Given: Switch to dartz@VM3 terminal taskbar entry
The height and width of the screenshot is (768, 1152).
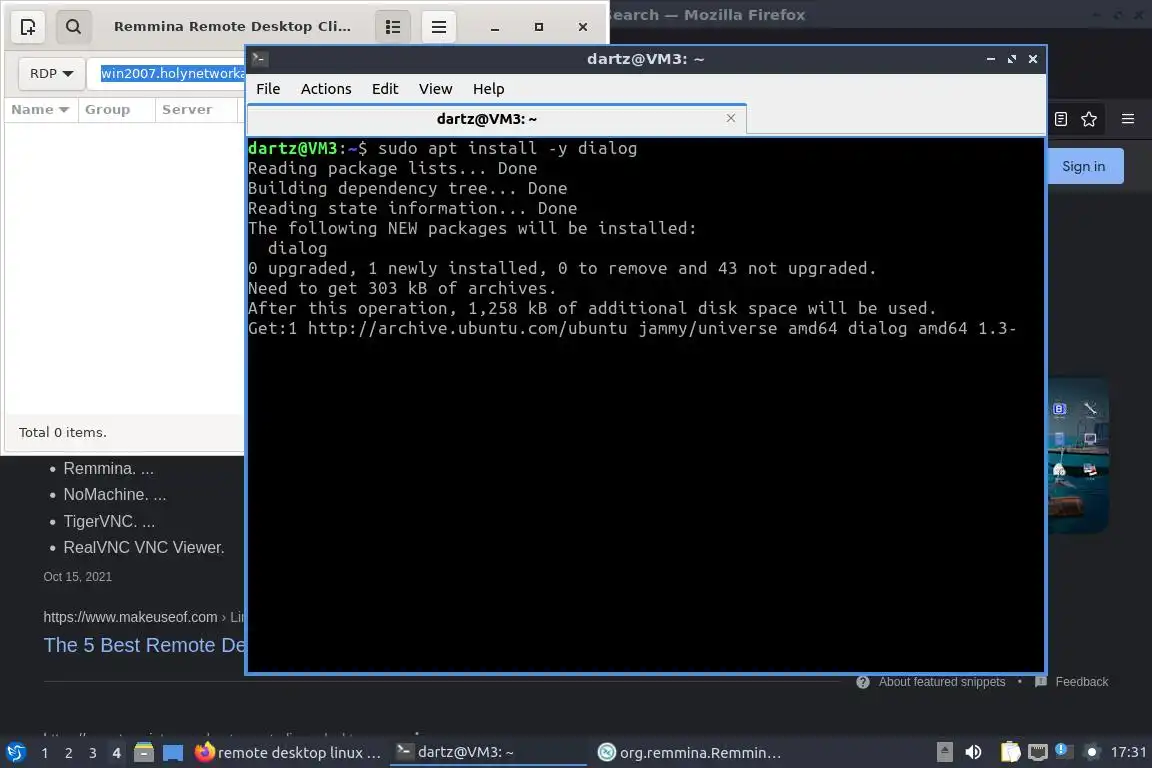Looking at the screenshot, I should [488, 752].
